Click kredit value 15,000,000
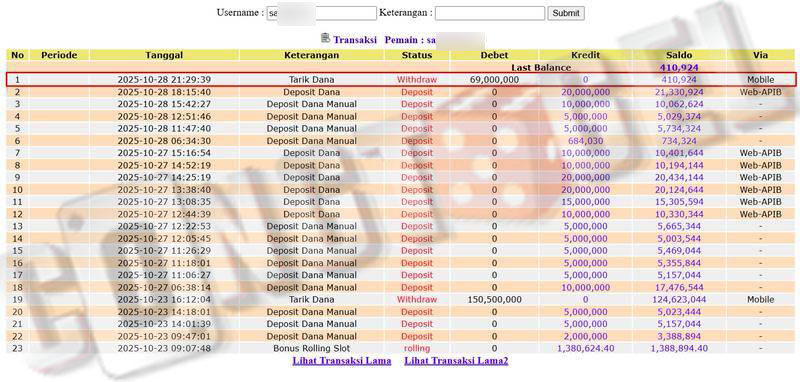Viewport: 800px width, 382px height. (x=585, y=202)
